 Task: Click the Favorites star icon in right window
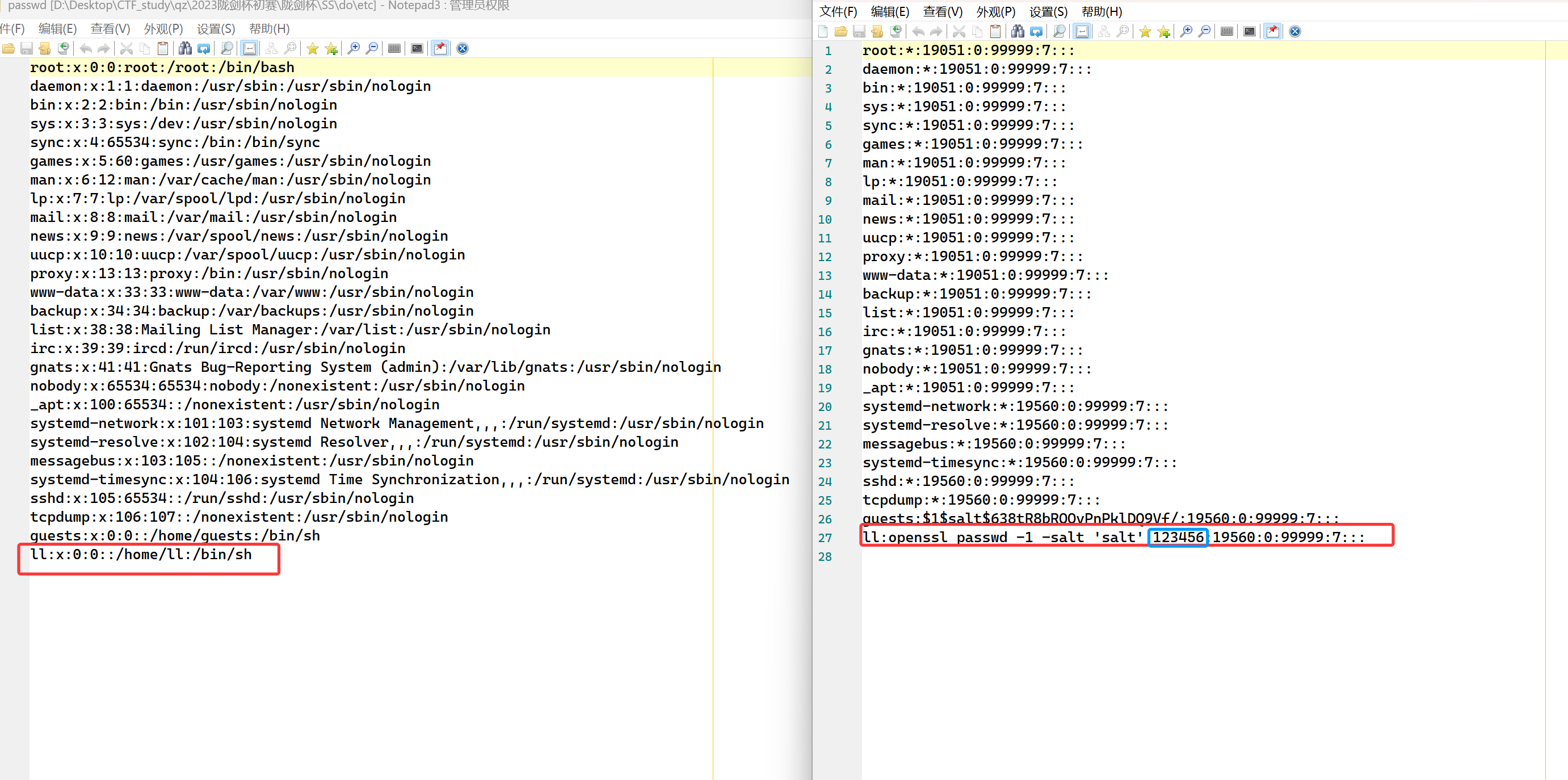tap(1145, 32)
